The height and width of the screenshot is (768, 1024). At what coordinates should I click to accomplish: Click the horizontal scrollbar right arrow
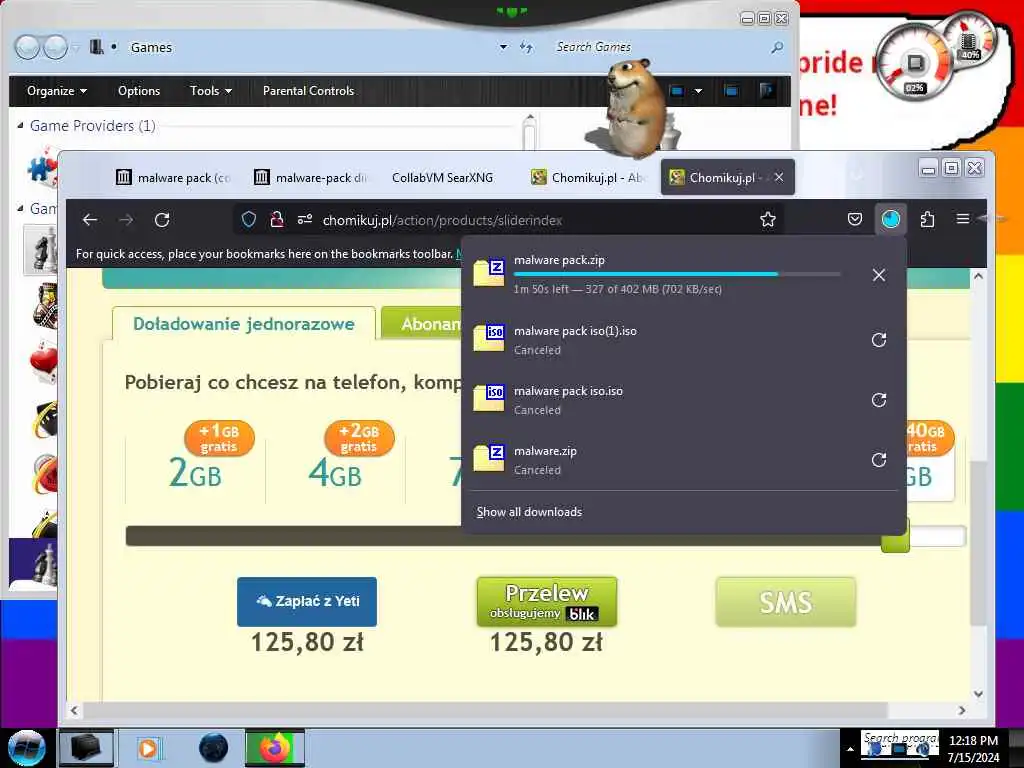pos(962,711)
